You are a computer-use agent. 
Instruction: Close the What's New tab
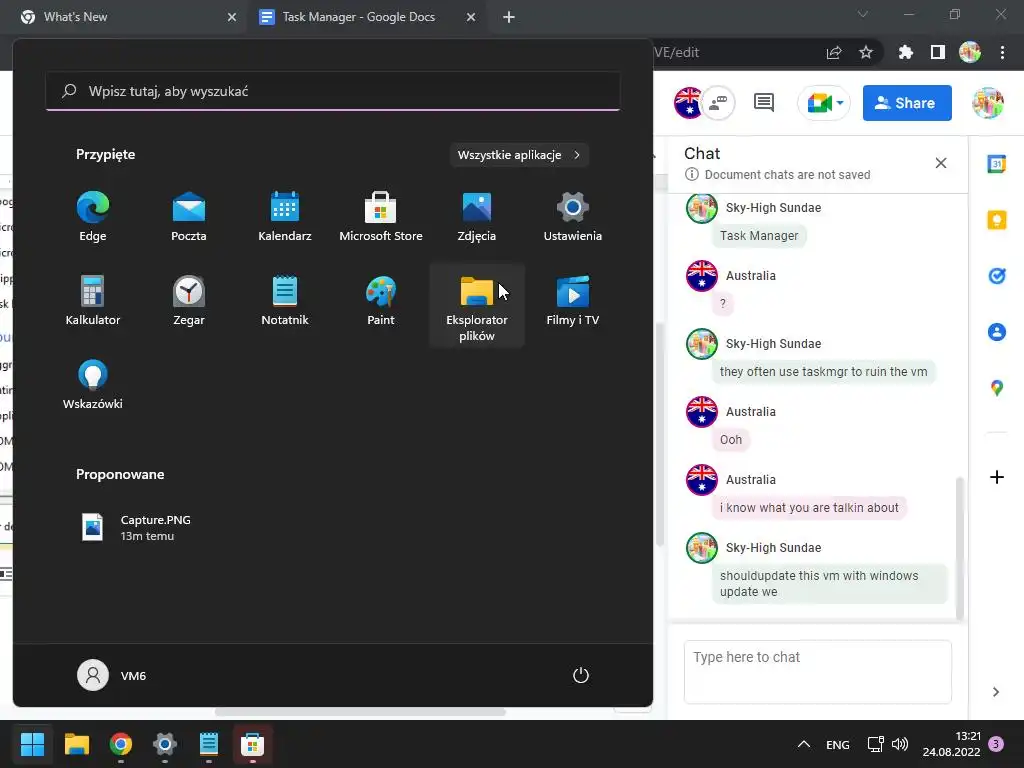(232, 17)
